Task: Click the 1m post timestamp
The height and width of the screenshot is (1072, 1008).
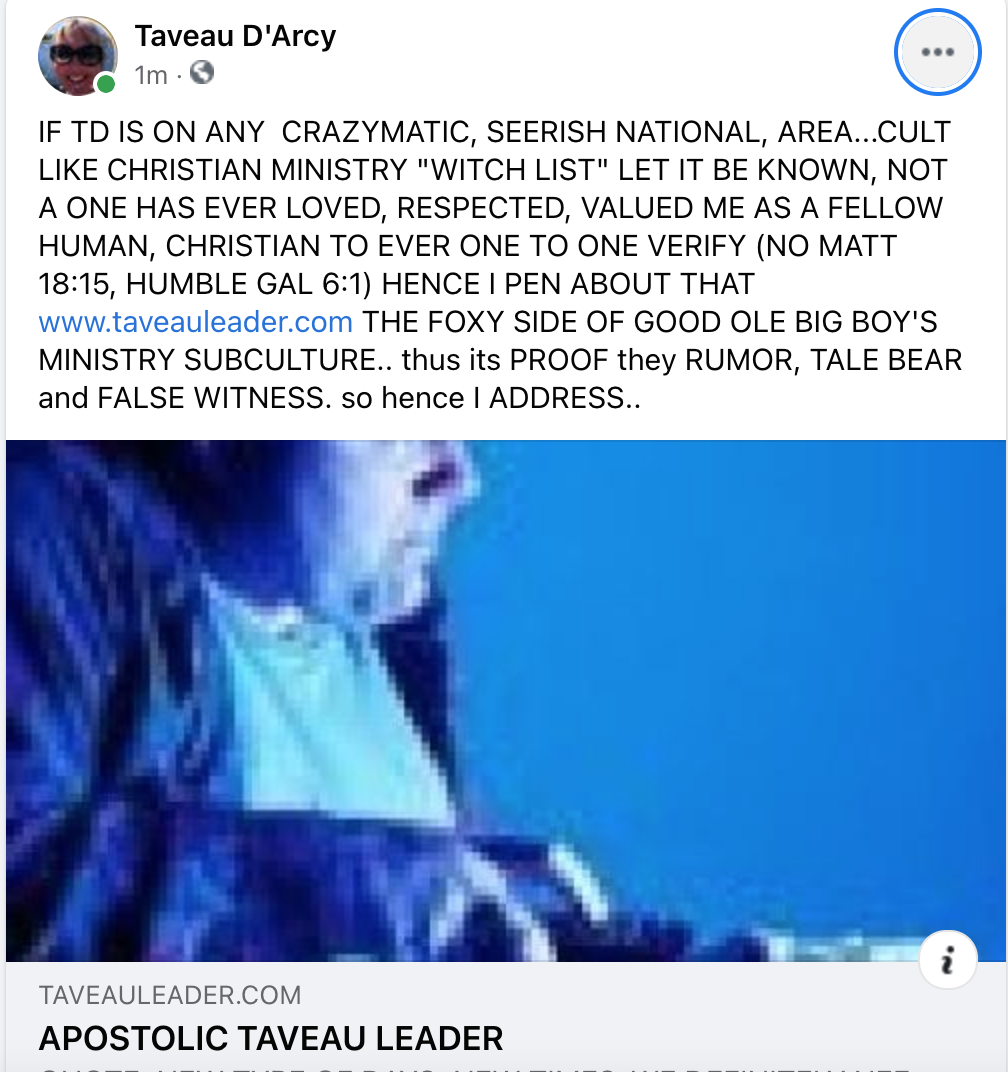Action: (151, 75)
